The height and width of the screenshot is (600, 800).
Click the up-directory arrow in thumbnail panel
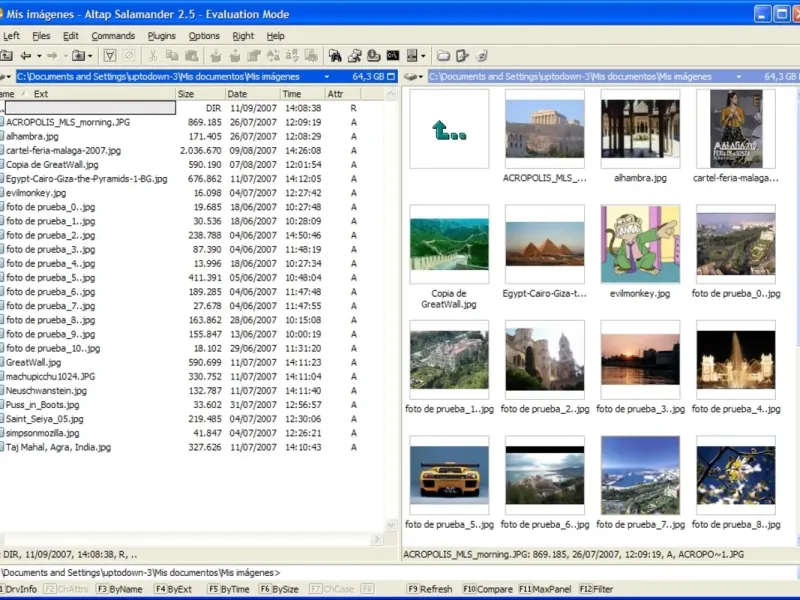(448, 129)
